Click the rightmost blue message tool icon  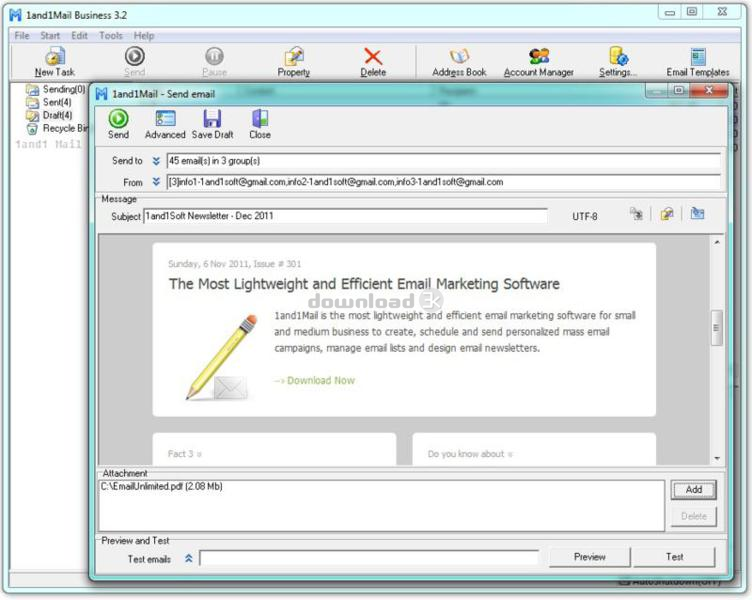coord(697,213)
